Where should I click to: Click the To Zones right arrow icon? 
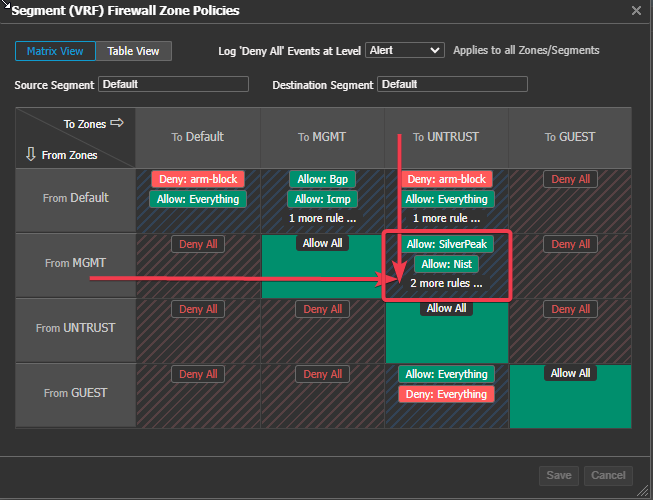click(117, 123)
